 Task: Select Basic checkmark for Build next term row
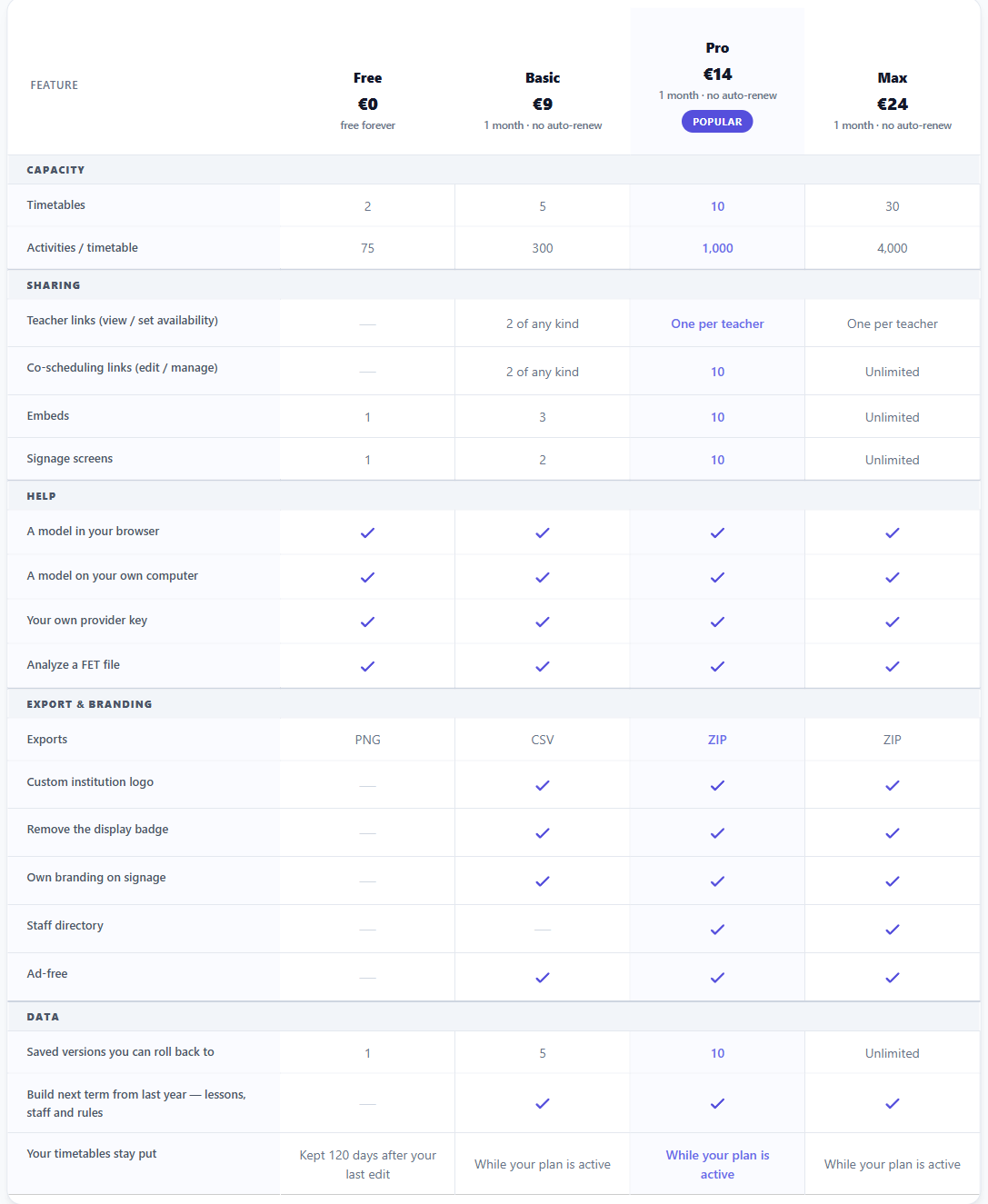[543, 1103]
